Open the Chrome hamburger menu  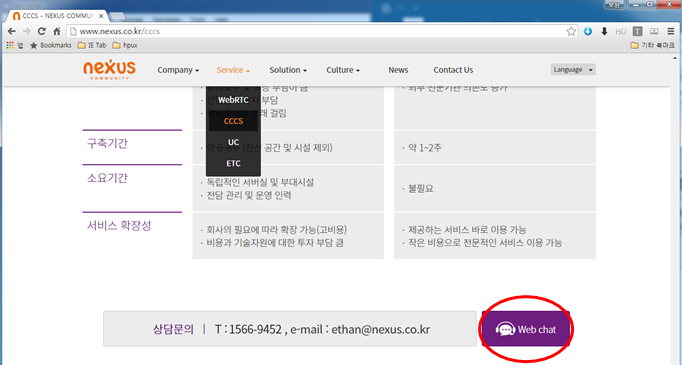[x=670, y=31]
